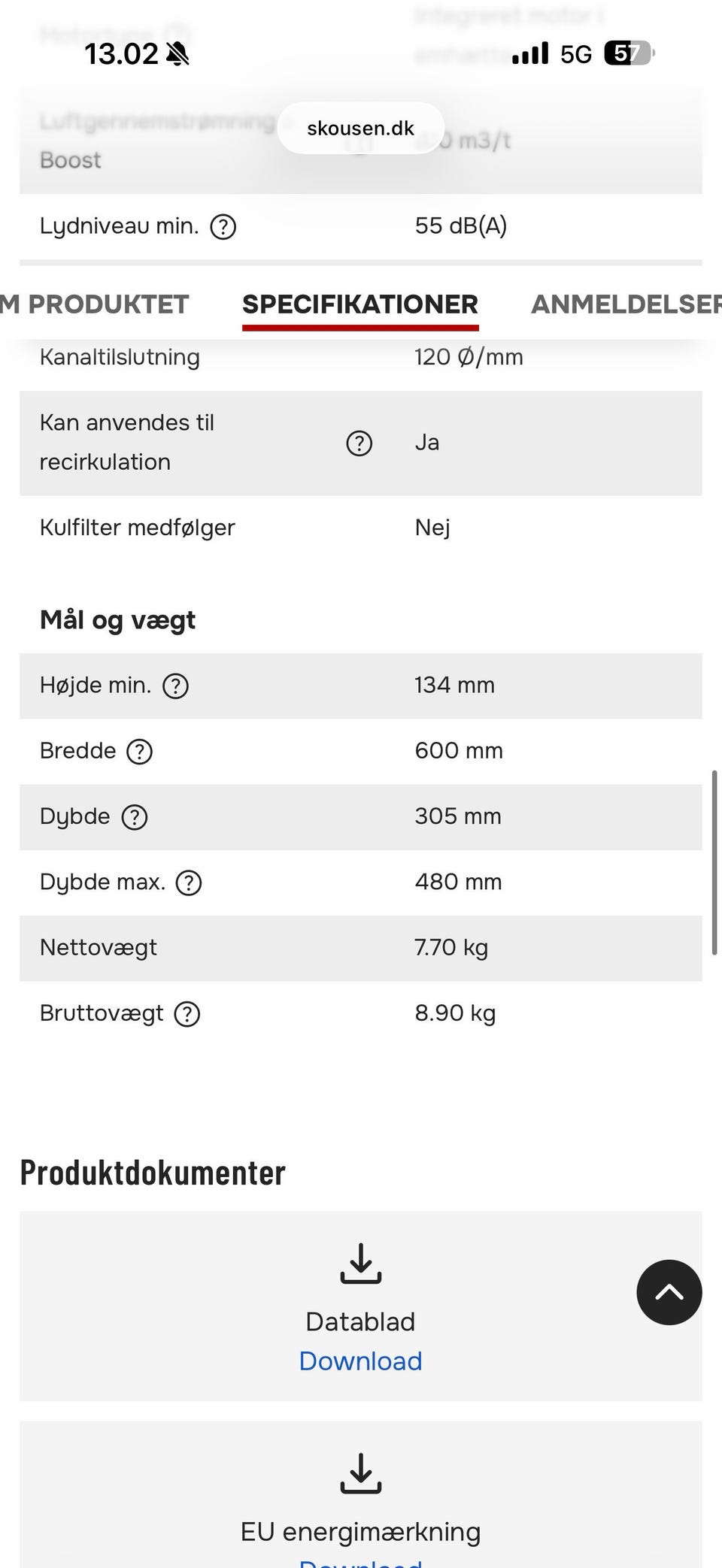
Task: Show info for Bredde measurement
Action: tap(139, 752)
